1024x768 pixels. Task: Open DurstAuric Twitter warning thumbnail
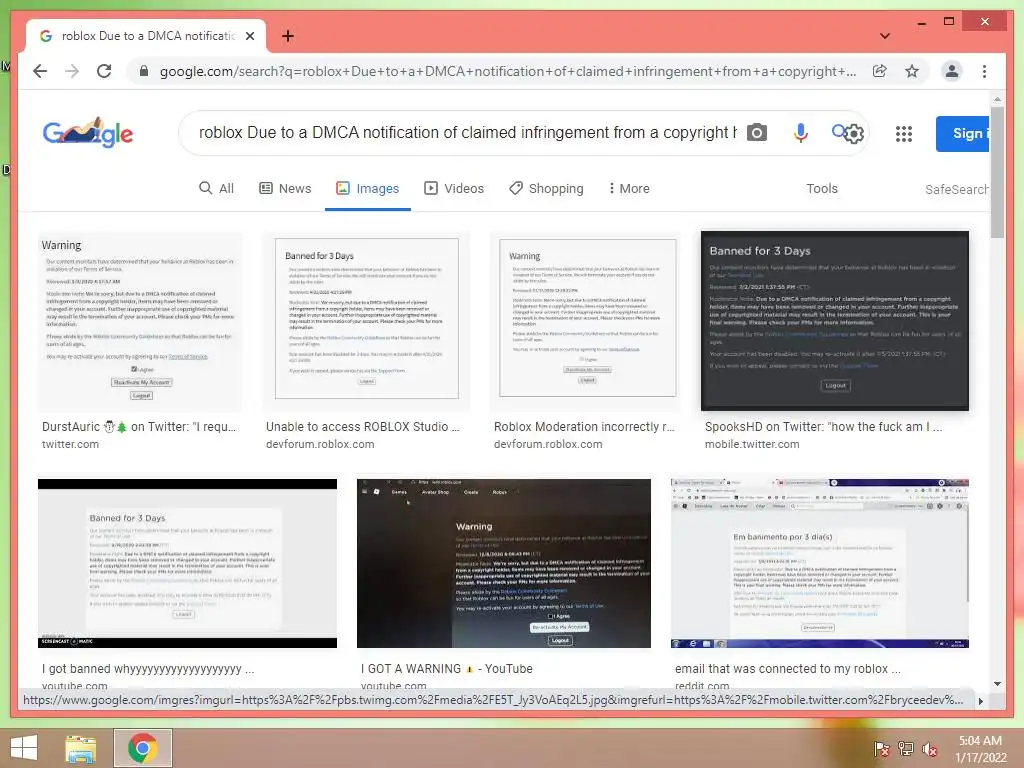(x=140, y=322)
